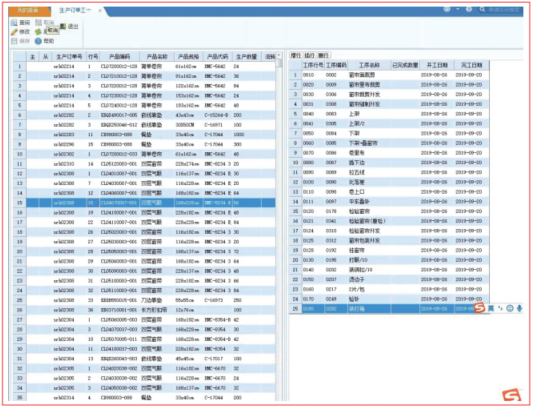Click the 保存 save disk icon
Screen dimensions: 534x410
[x=14, y=41]
